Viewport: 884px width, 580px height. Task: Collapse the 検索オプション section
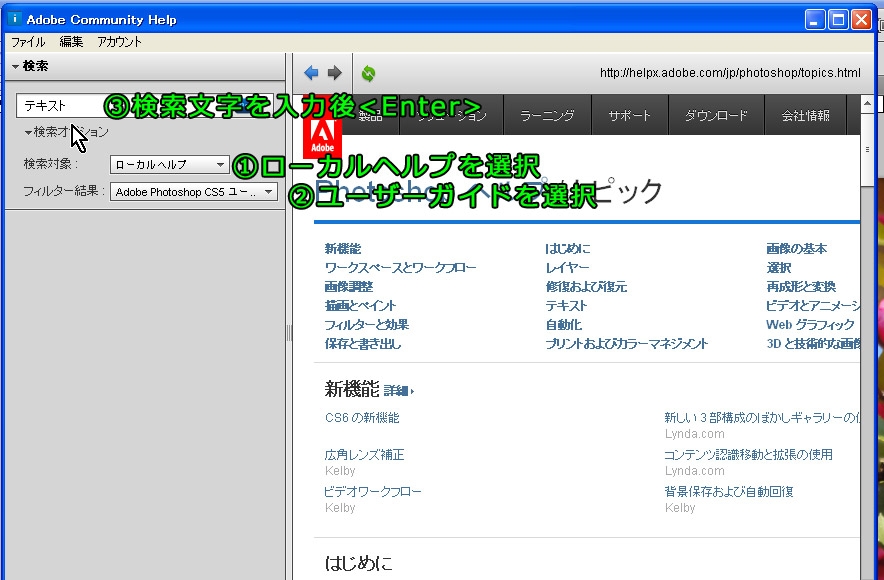tap(66, 132)
